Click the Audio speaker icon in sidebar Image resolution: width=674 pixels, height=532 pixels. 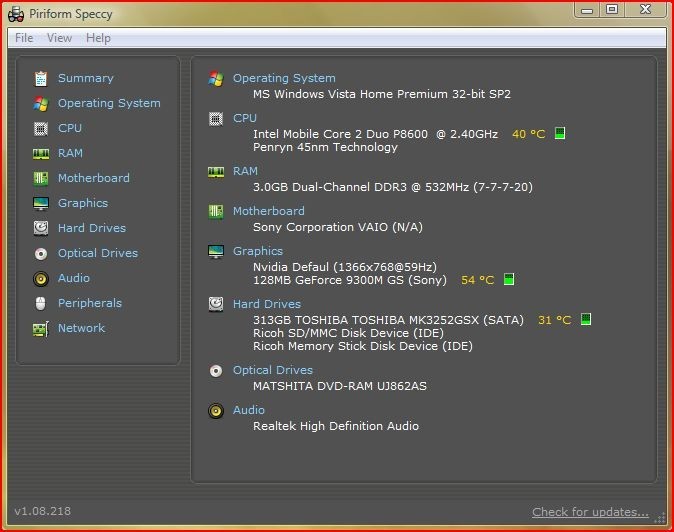point(41,278)
